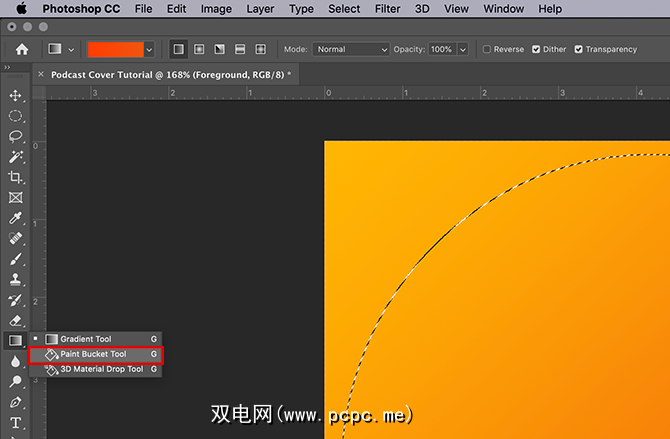Select the Crop tool

(15, 177)
